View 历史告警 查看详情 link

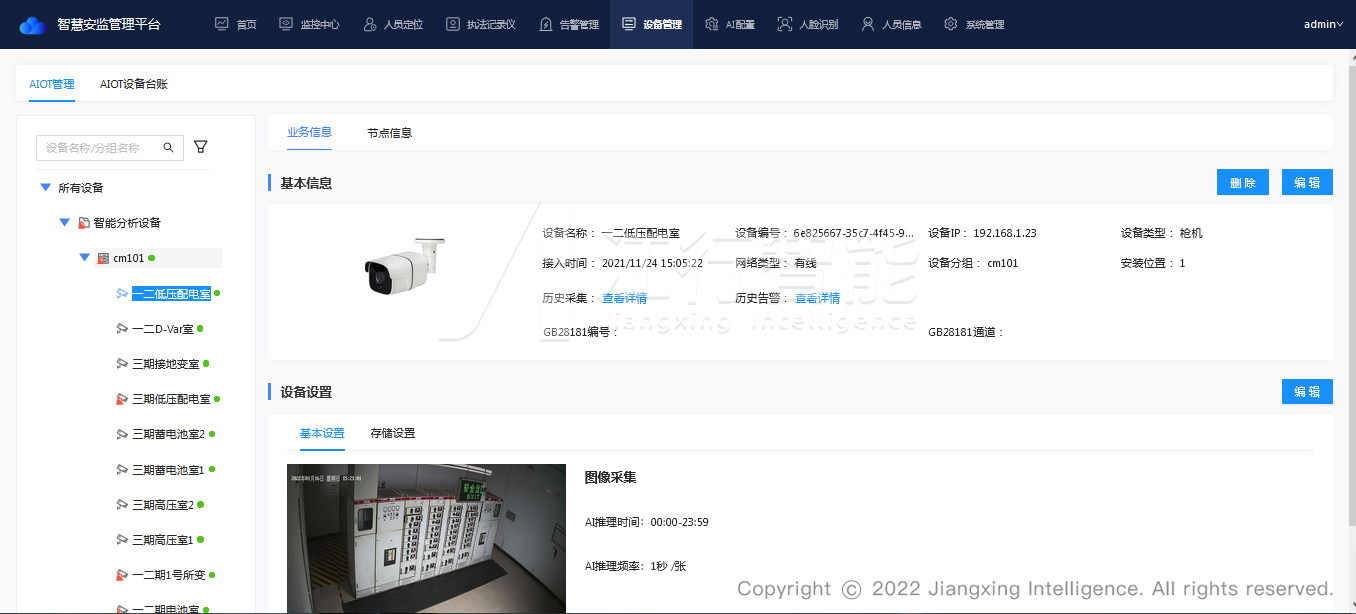[x=817, y=298]
